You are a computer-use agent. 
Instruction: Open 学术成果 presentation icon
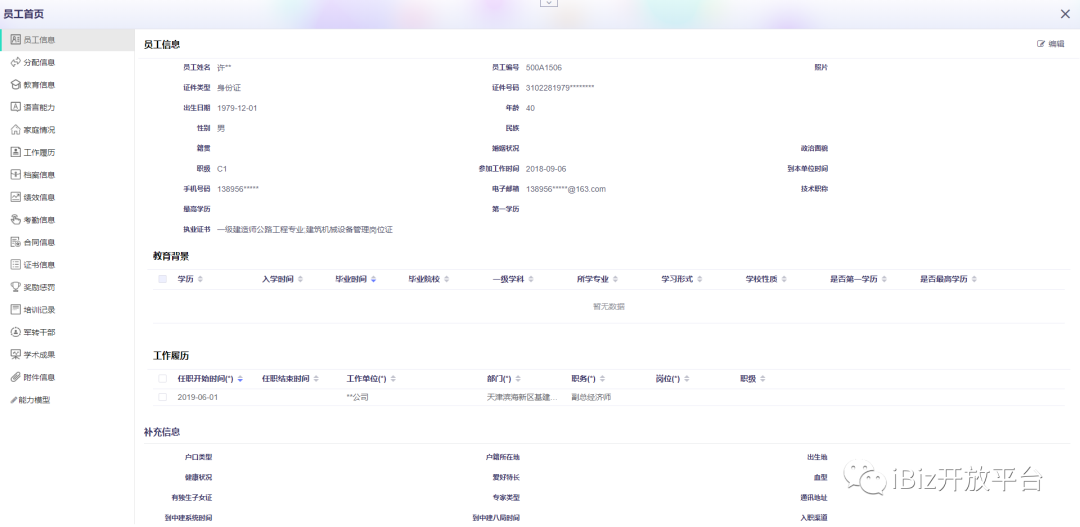click(x=16, y=355)
